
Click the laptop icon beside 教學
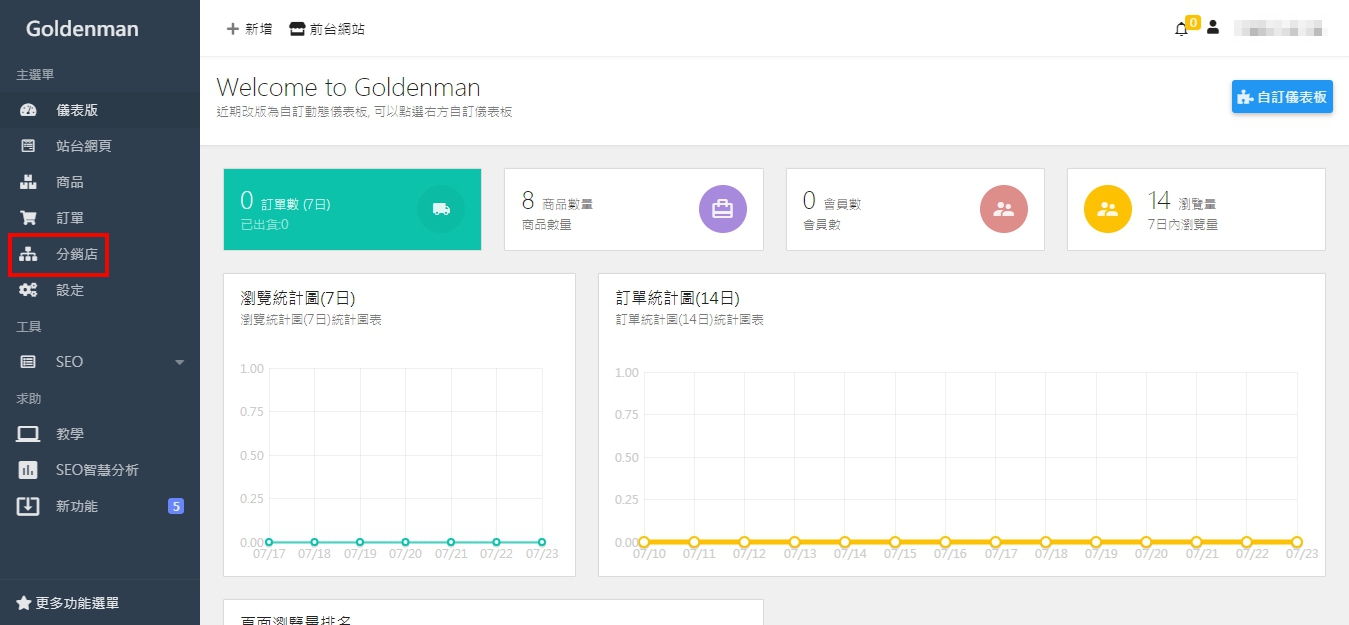coord(28,434)
